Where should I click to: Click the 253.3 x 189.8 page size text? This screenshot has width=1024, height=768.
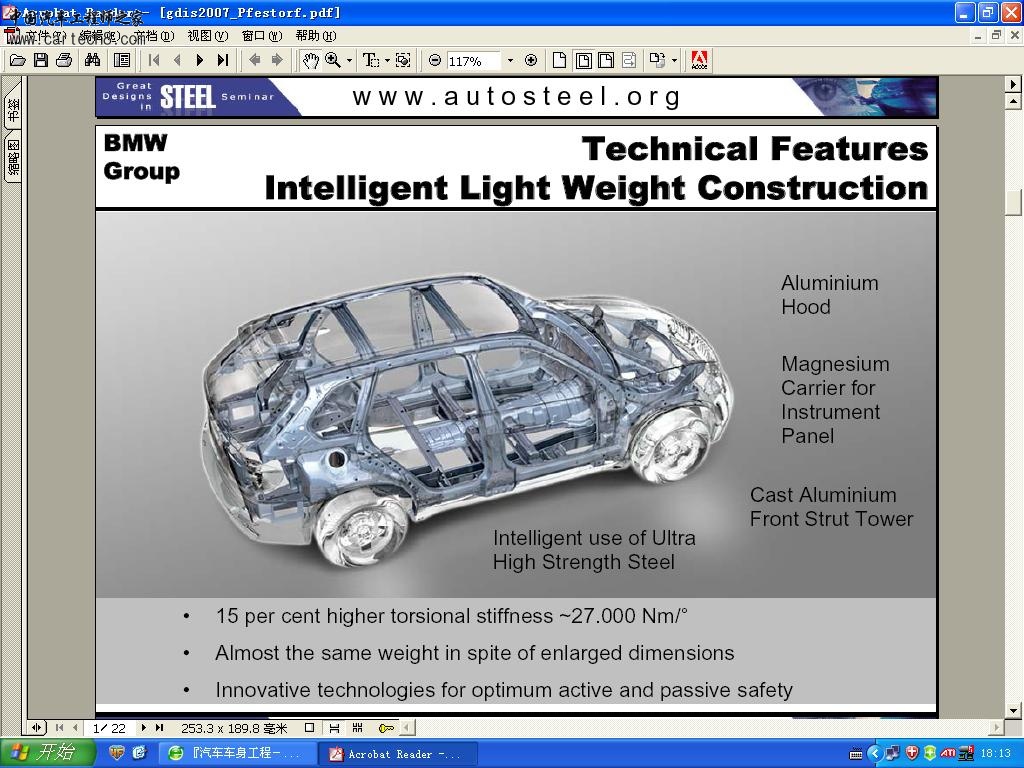pos(234,728)
